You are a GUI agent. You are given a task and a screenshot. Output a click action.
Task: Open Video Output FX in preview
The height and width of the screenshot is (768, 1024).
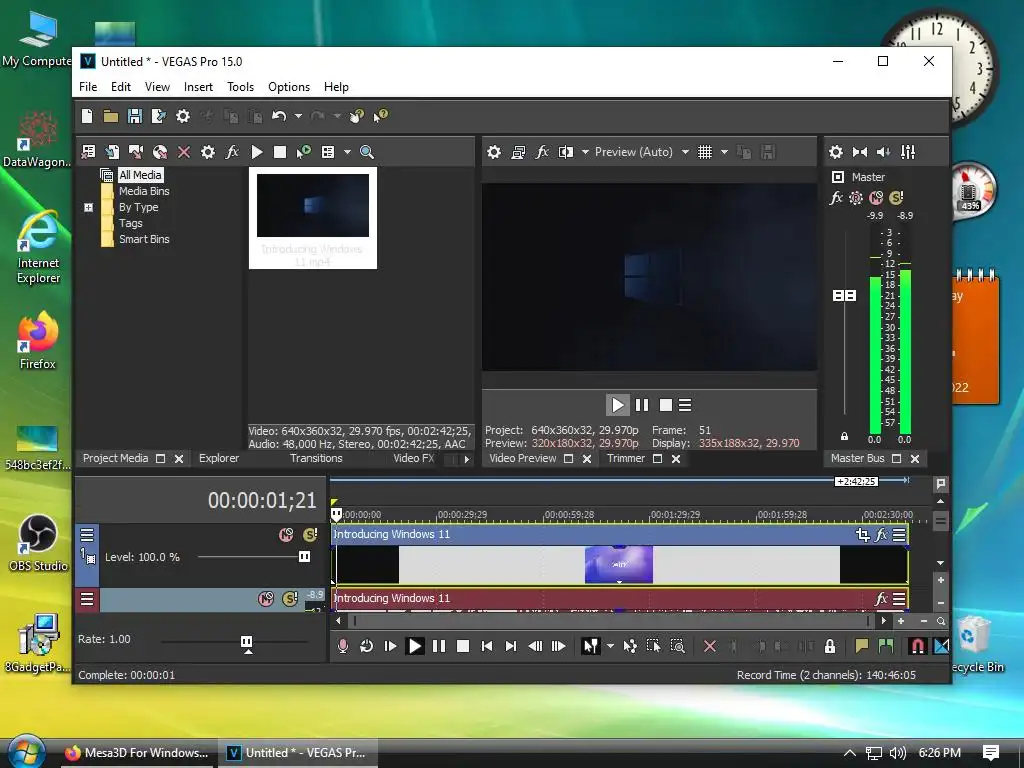[x=542, y=152]
